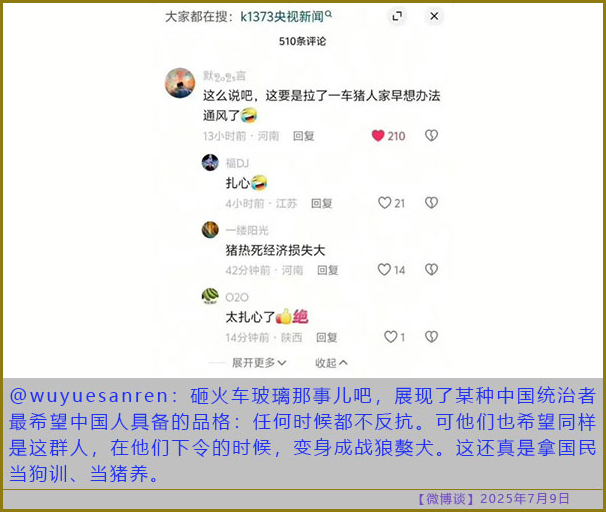Like the 猪热死经济损失大 reply
The height and width of the screenshot is (512, 606).
tap(384, 269)
